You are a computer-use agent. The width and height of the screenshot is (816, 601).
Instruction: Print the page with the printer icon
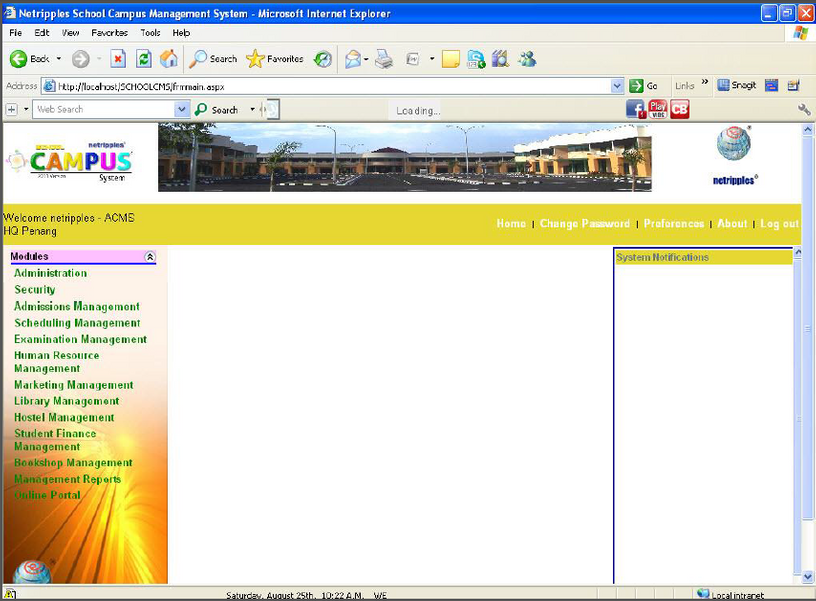[x=384, y=59]
